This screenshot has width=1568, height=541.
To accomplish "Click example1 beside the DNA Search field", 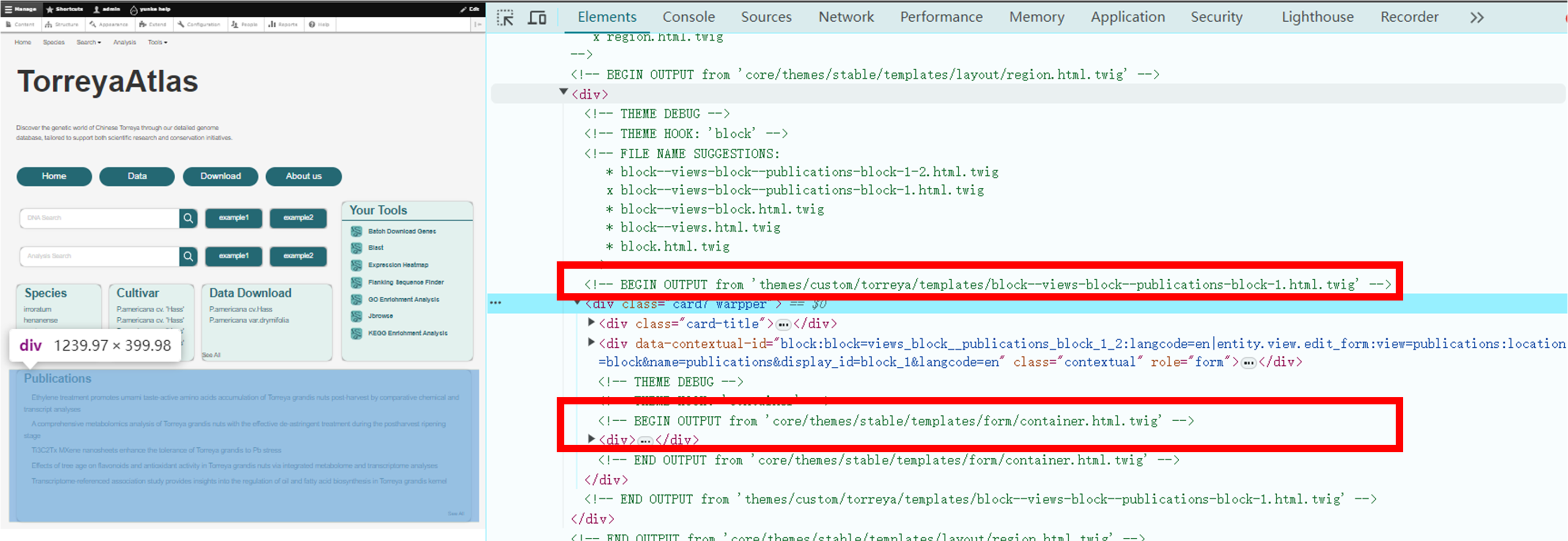I will coord(234,218).
